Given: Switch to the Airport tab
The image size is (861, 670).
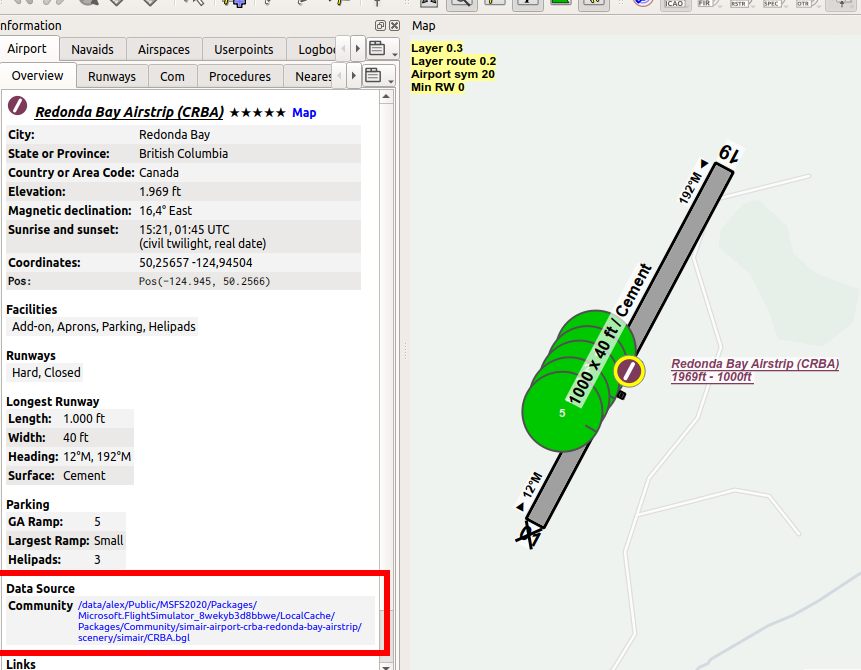Looking at the screenshot, I should point(27,49).
